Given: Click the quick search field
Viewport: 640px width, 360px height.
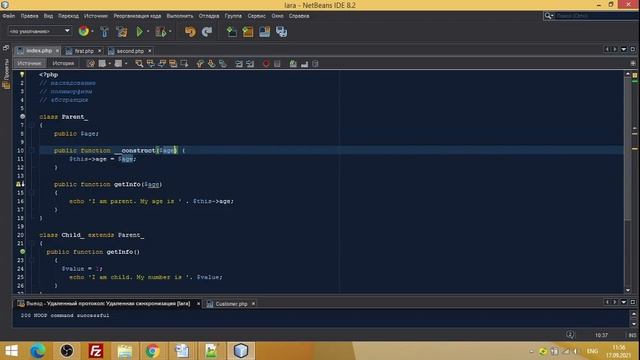Looking at the screenshot, I should 596,16.
